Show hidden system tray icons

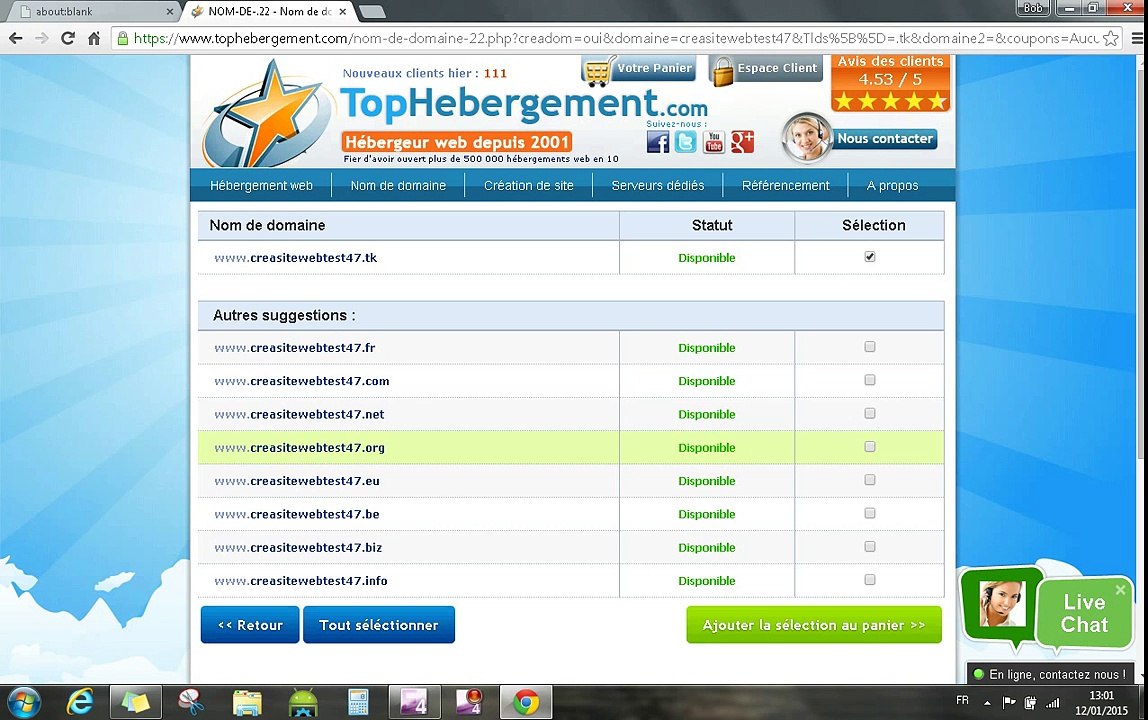[987, 703]
